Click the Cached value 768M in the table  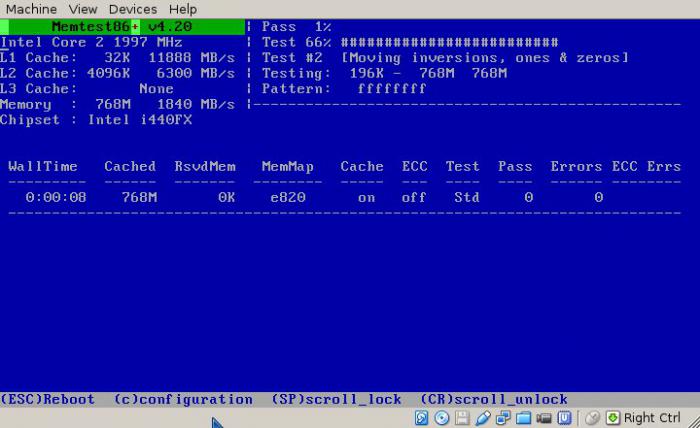coord(139,197)
